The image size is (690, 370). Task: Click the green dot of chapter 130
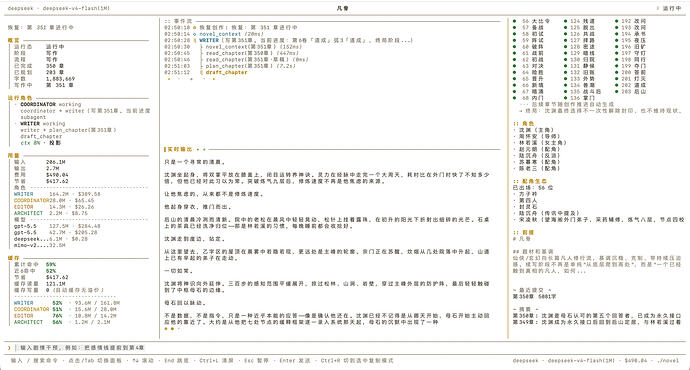pyautogui.click(x=565, y=59)
